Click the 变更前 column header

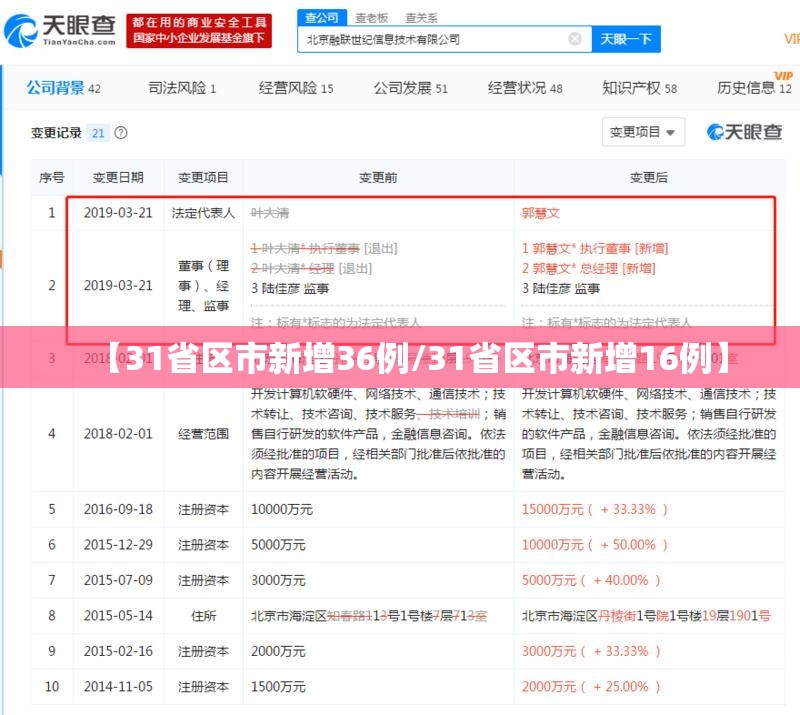[x=378, y=178]
